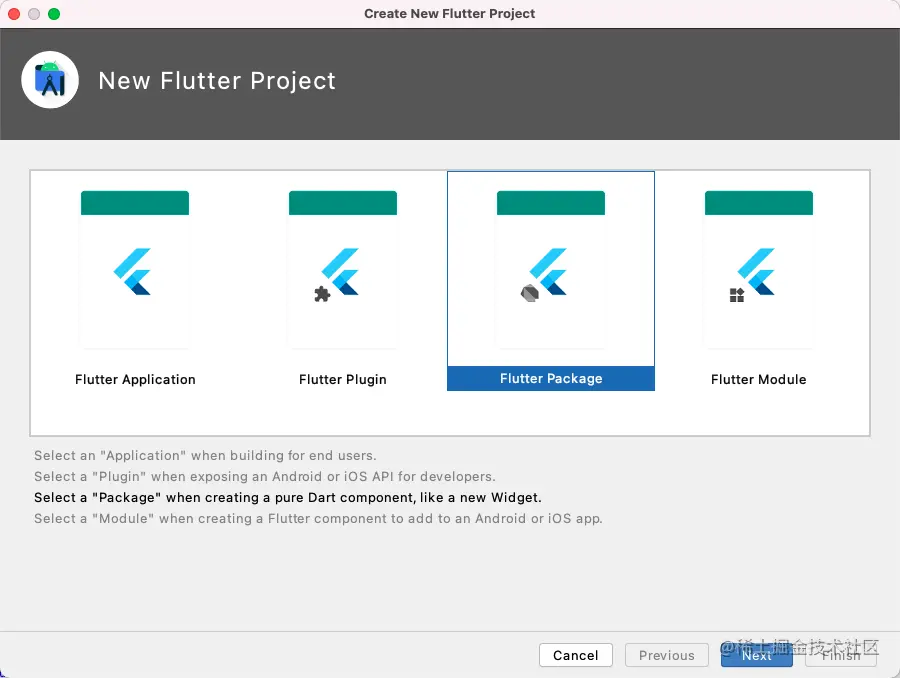Click the "Package" pure Dart description line
The width and height of the screenshot is (900, 678).
tap(288, 497)
